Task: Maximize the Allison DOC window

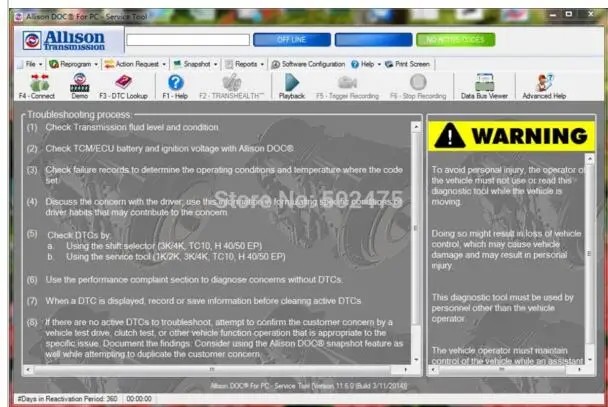Action: pyautogui.click(x=569, y=14)
